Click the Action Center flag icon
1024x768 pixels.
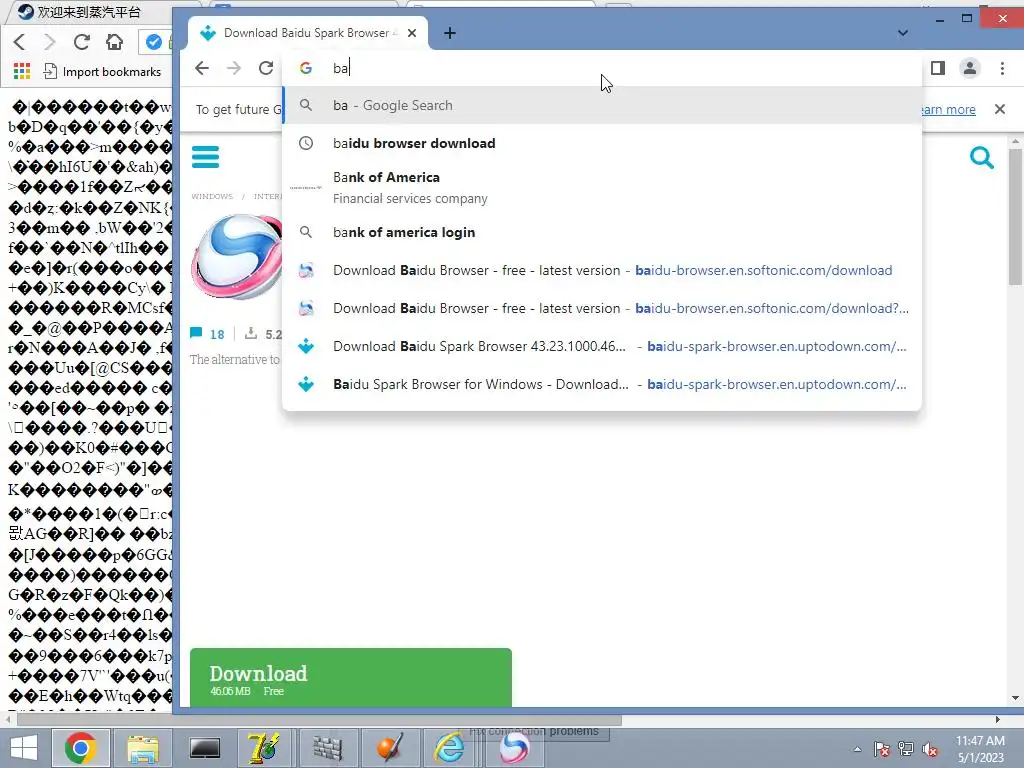[x=881, y=749]
